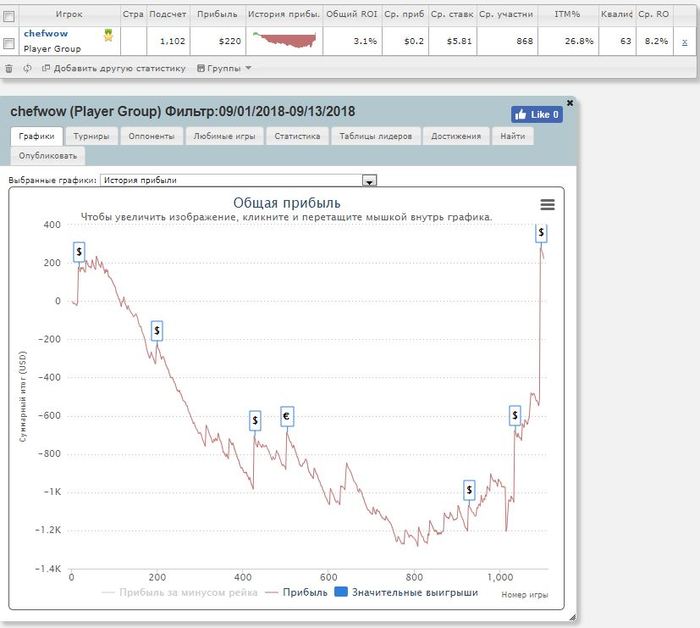700x628 pixels.
Task: Open the История прибыли chart selector
Action: (238, 180)
